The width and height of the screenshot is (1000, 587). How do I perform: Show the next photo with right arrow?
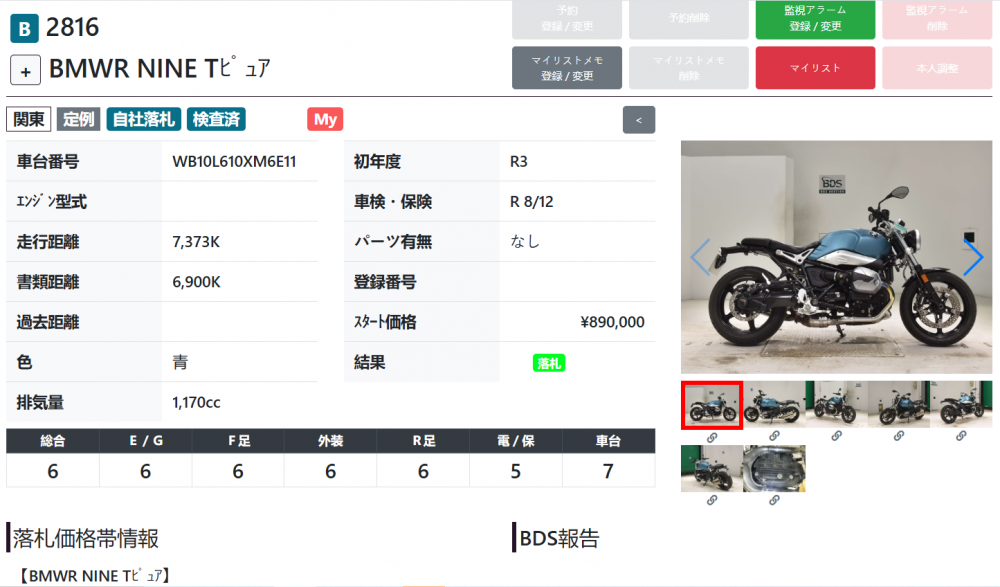coord(973,257)
